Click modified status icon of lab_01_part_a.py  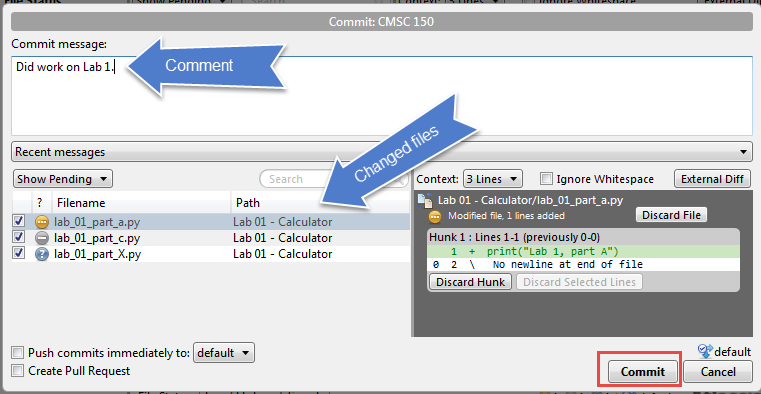[x=42, y=222]
